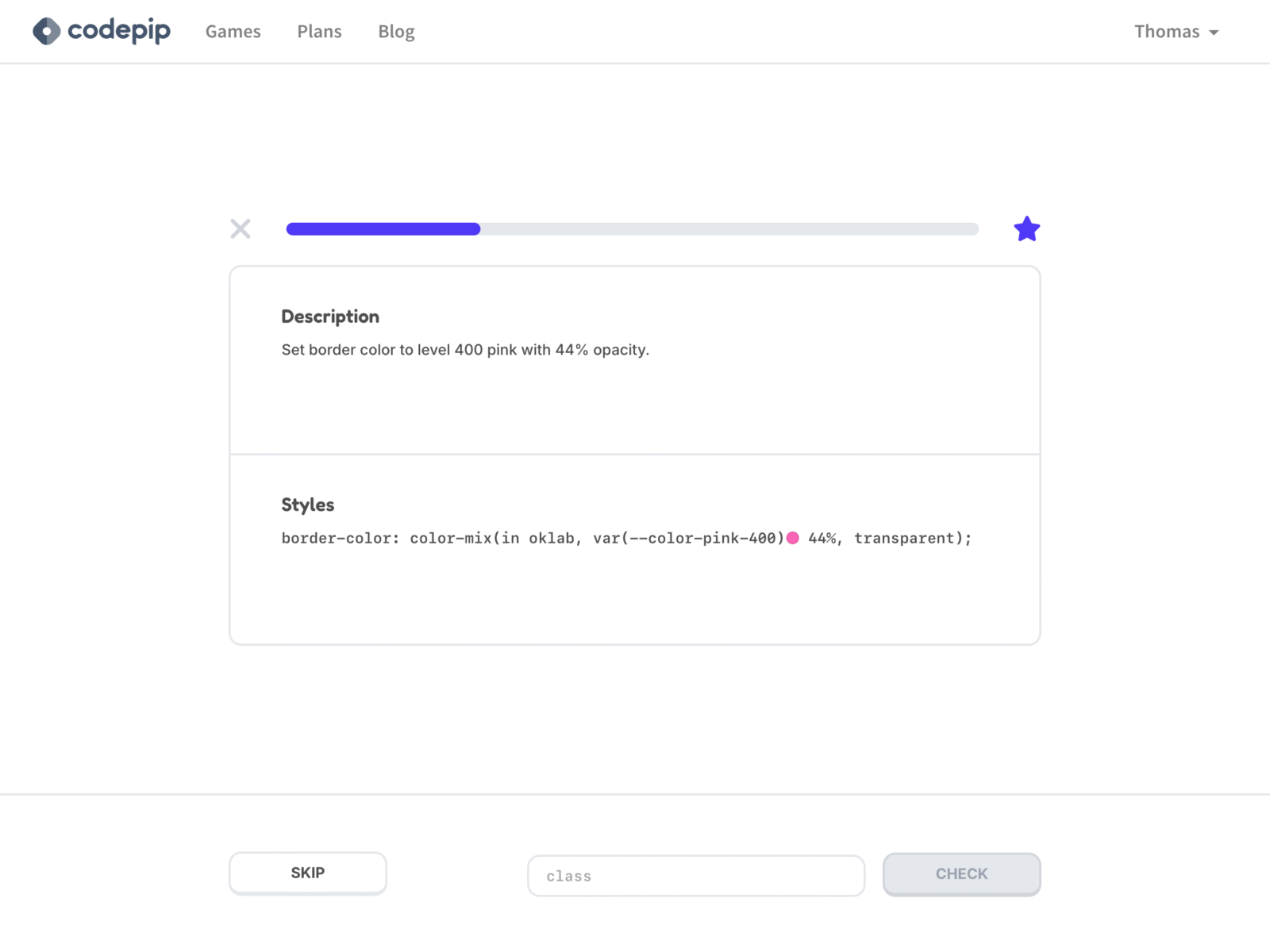
Task: Click the text 'Set border color to level 400 pink'
Action: coord(398,350)
